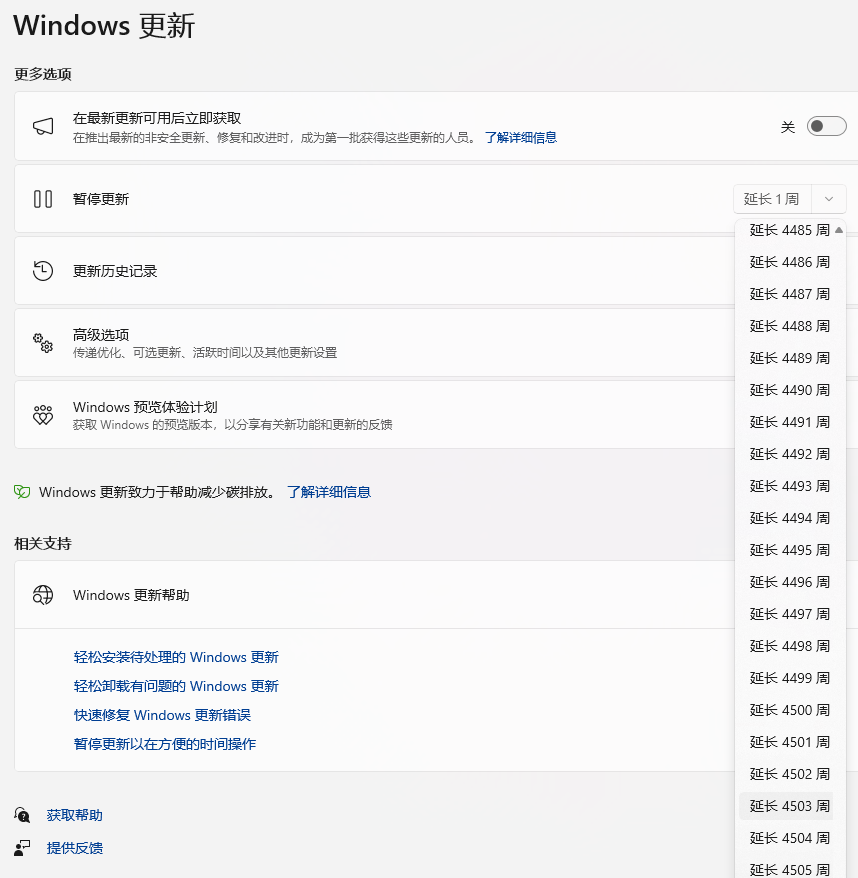Select highlighted 延长 4503 周 option
Image resolution: width=858 pixels, height=878 pixels.
click(786, 806)
